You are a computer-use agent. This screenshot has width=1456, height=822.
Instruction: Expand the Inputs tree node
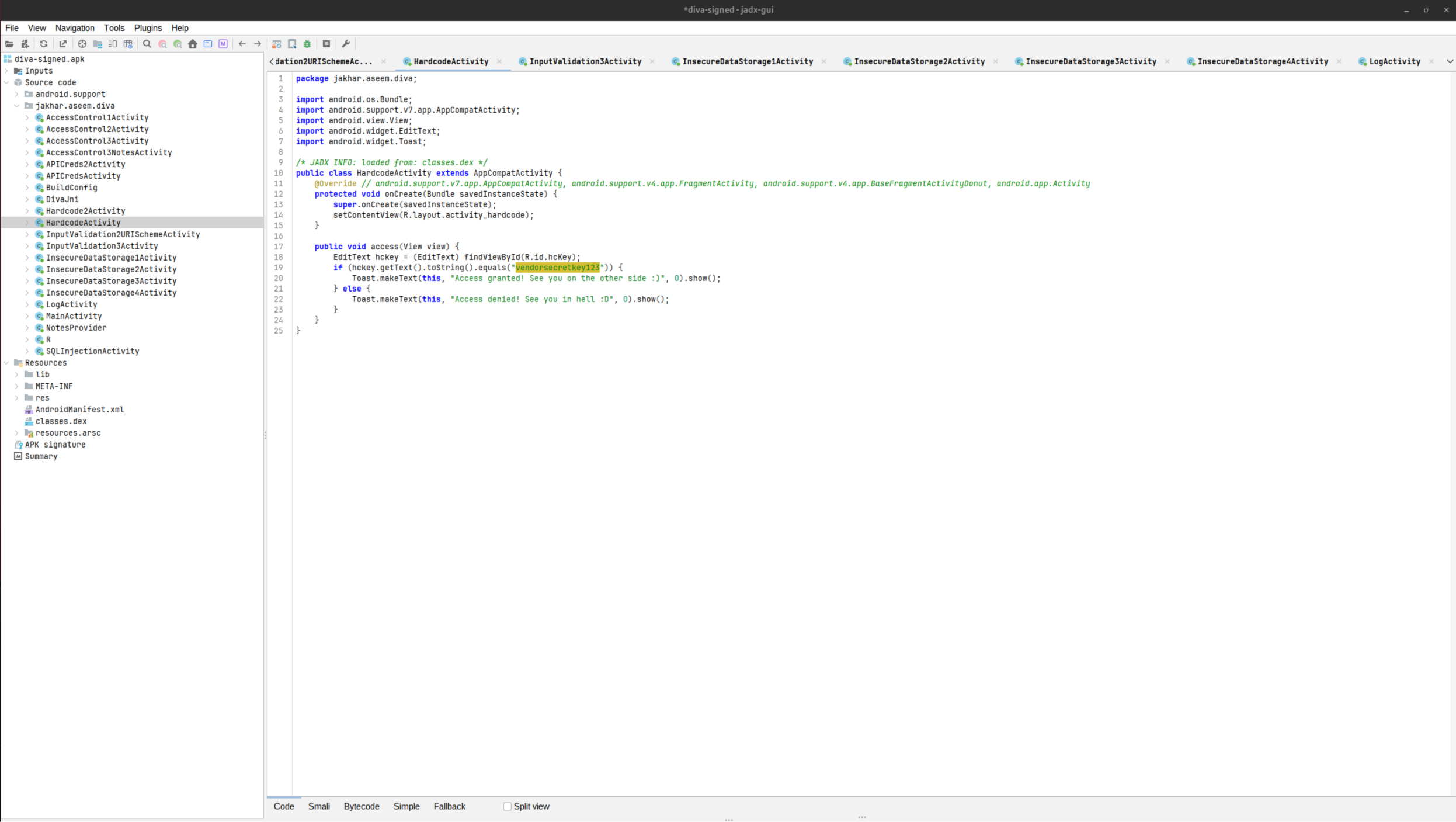[6, 71]
